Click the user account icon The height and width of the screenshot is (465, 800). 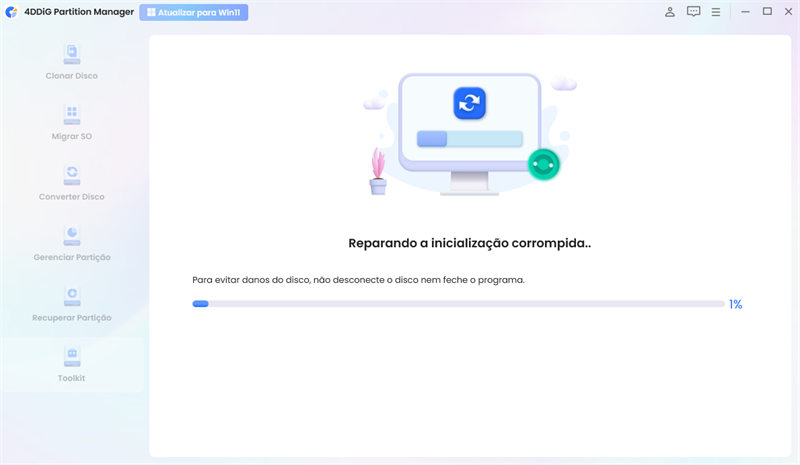(670, 12)
